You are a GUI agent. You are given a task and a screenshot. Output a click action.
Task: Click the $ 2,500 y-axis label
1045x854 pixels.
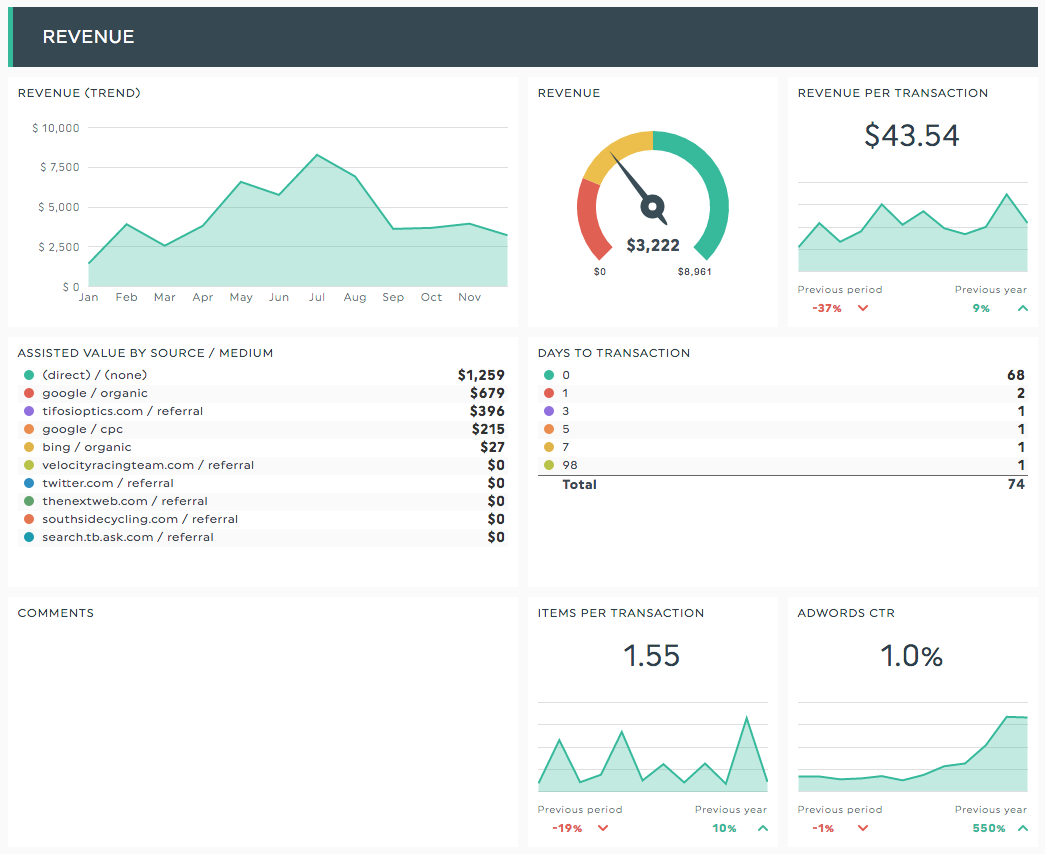[x=59, y=247]
